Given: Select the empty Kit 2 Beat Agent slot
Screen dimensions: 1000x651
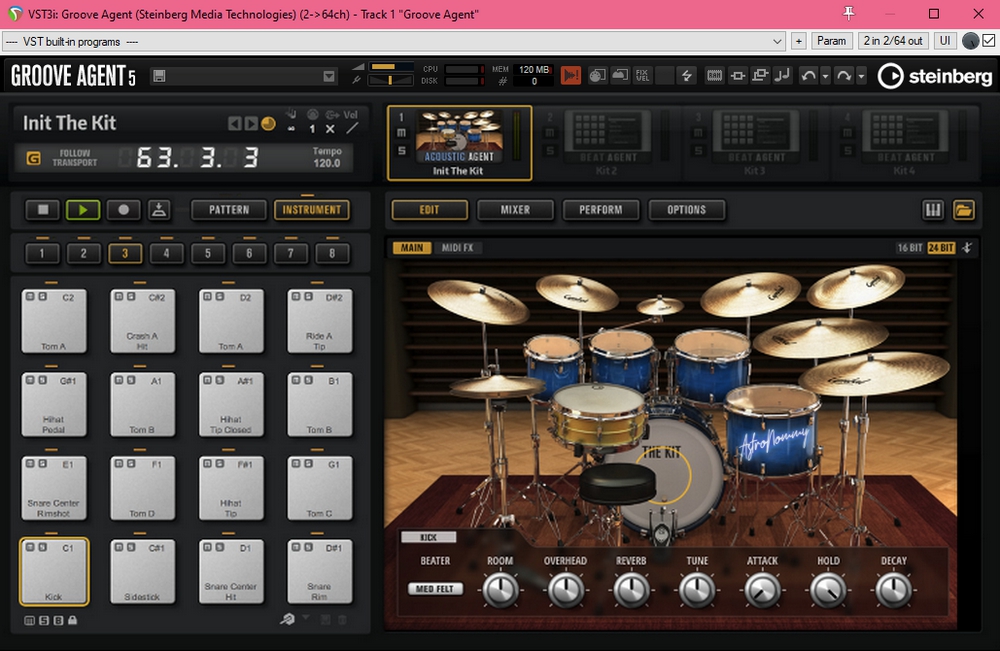Looking at the screenshot, I should click(x=608, y=142).
